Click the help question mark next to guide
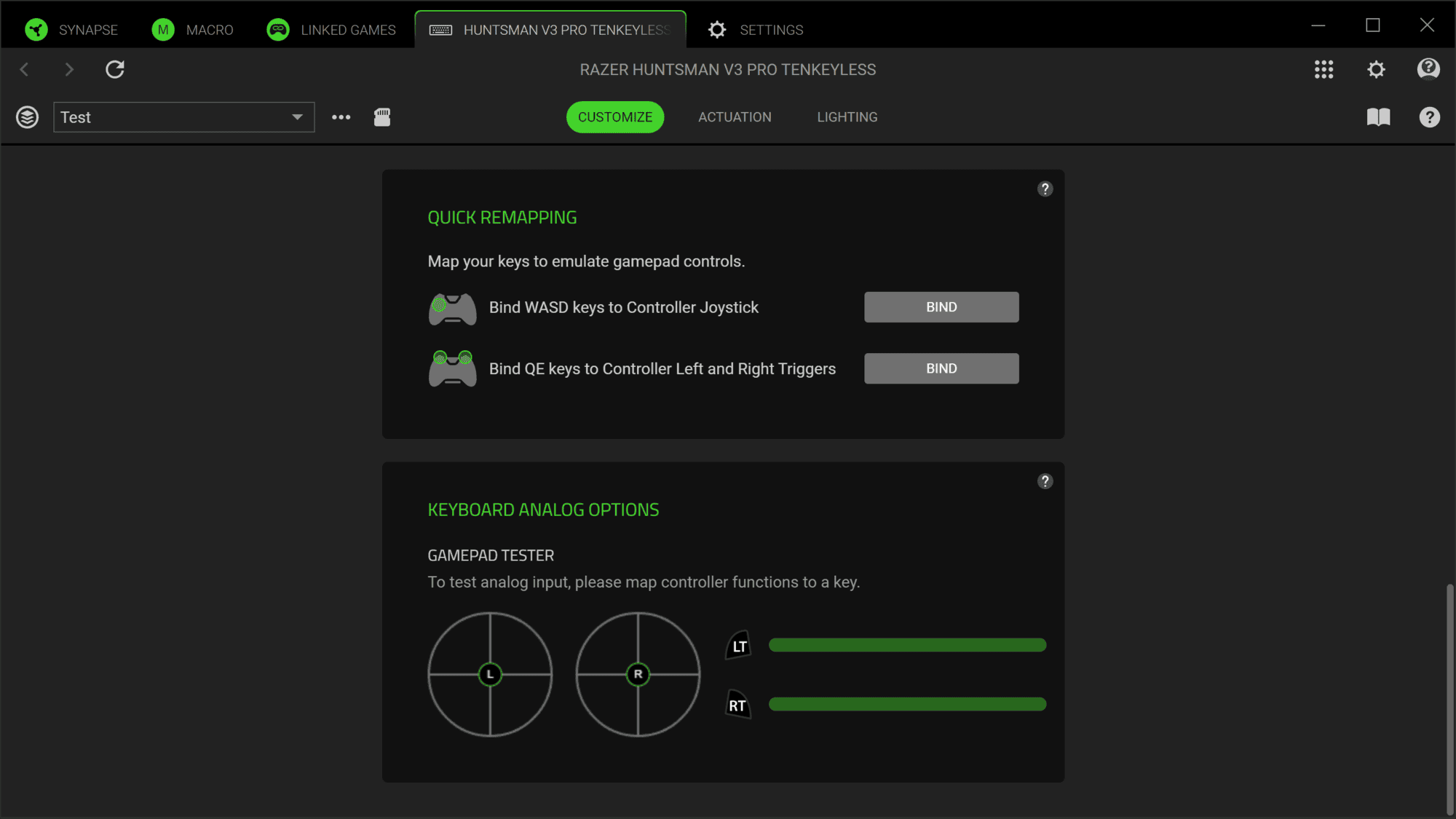1456x819 pixels. click(1430, 117)
